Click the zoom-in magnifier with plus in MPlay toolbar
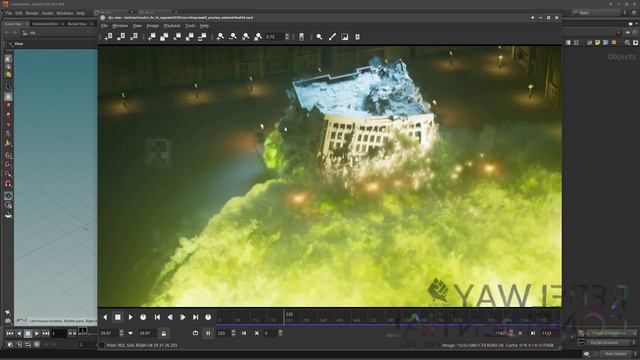Image resolution: width=640 pixels, height=360 pixels. [220, 37]
